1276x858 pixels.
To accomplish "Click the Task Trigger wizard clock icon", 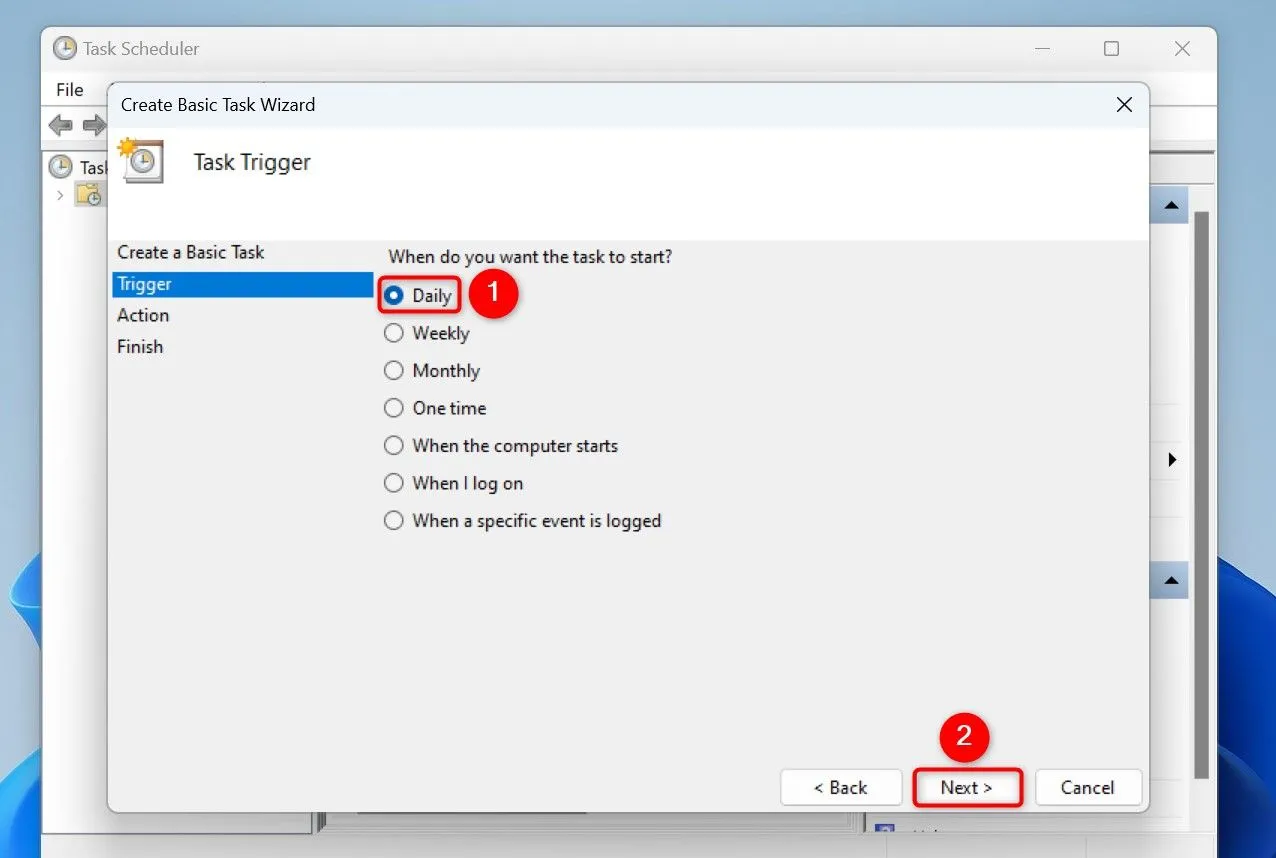I will pyautogui.click(x=140, y=161).
